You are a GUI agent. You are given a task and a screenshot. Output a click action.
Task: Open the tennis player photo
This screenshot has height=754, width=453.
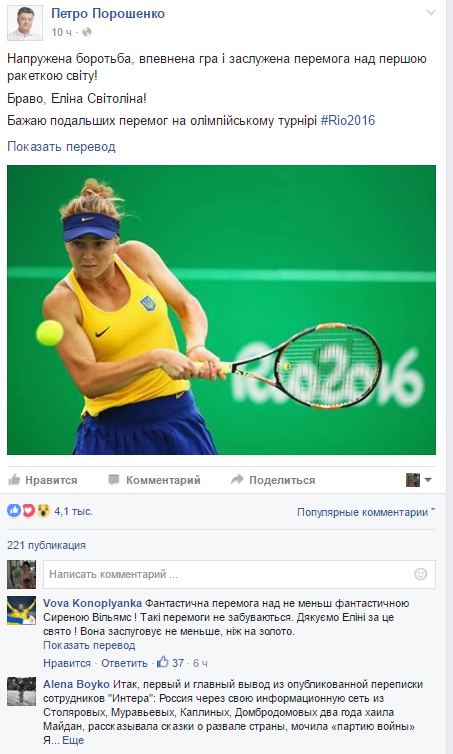click(221, 310)
